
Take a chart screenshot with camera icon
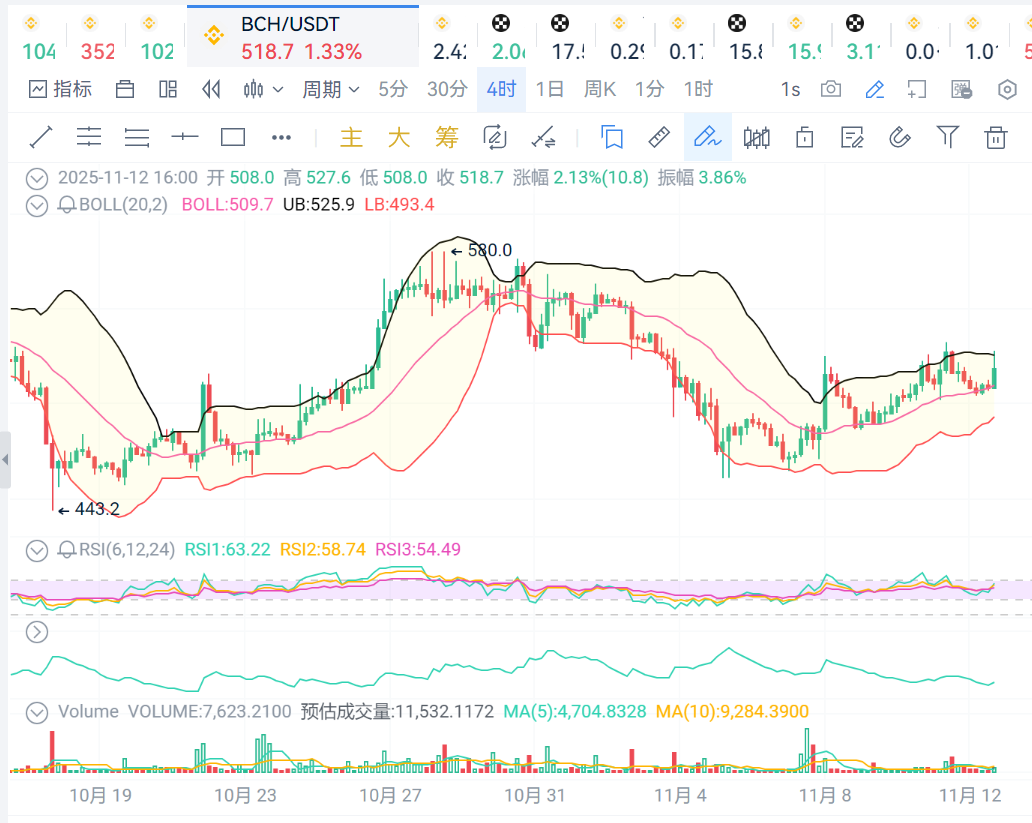pos(831,89)
